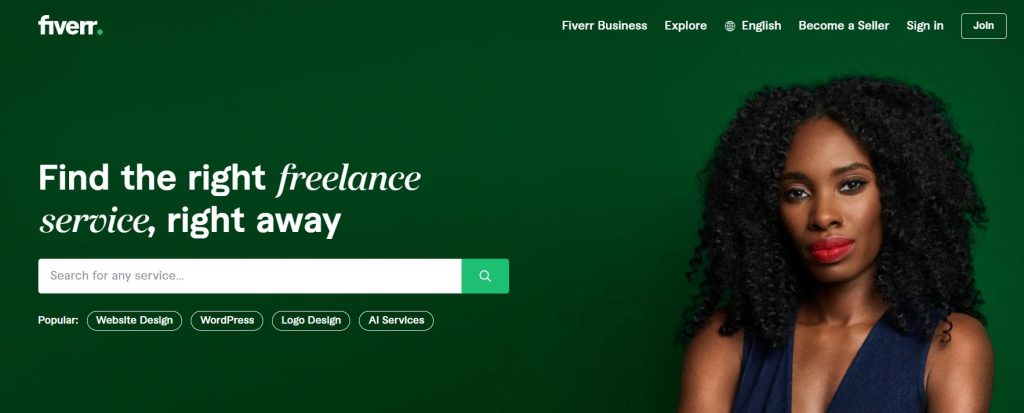Open the English language selector
This screenshot has height=413, width=1024.
coord(753,25)
